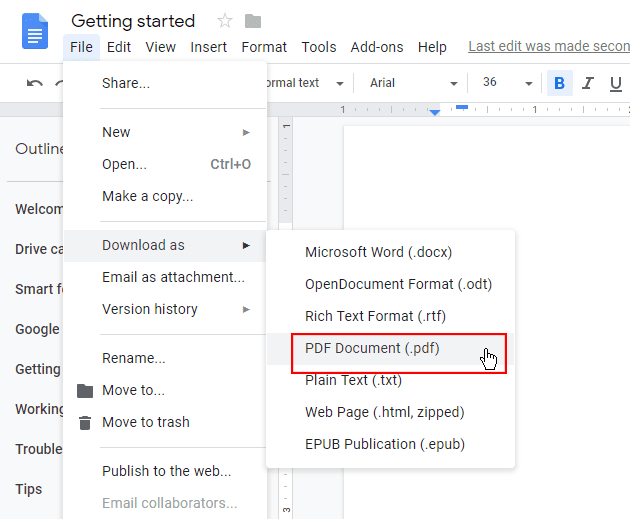
Task: Open the Add-ons menu
Action: coord(376,47)
